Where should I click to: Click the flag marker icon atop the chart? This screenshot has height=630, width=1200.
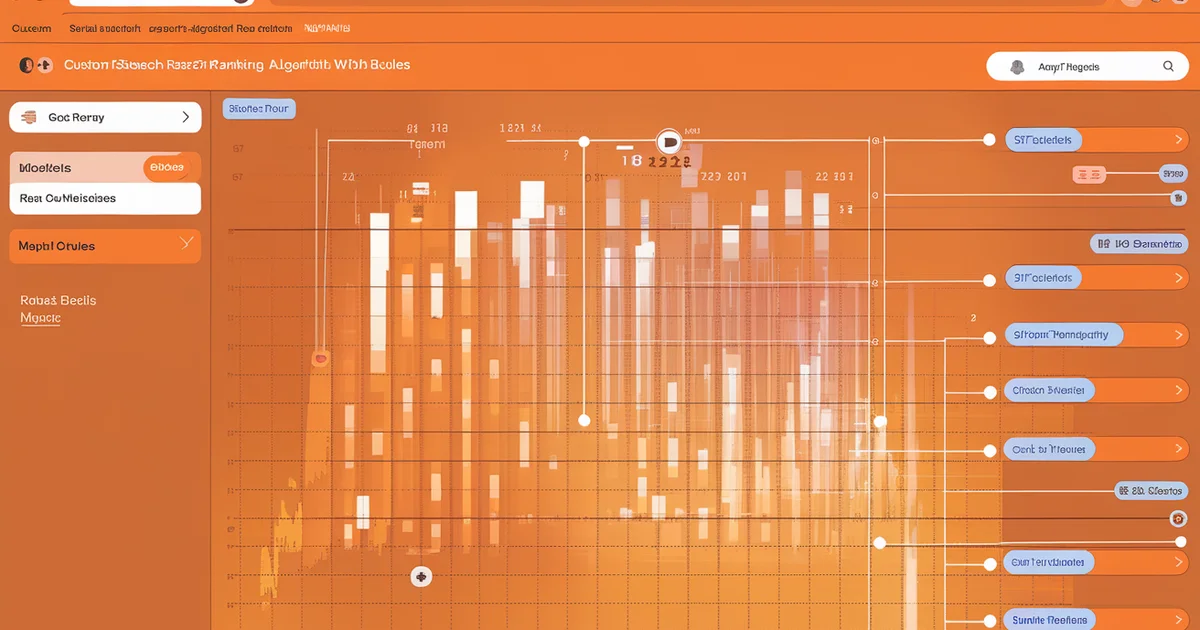pyautogui.click(x=668, y=141)
